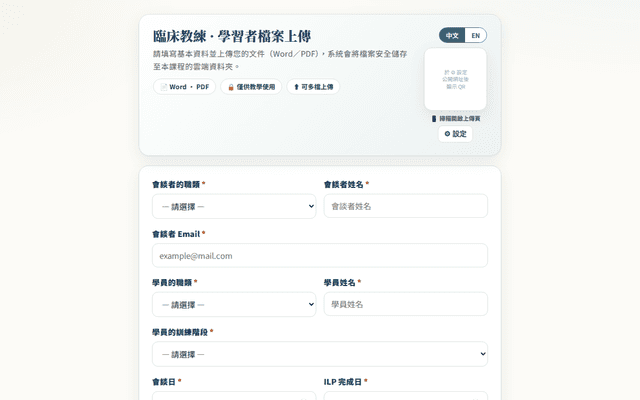Click the QR code placeholder box
Image resolution: width=640 pixels, height=400 pixels.
click(456, 79)
